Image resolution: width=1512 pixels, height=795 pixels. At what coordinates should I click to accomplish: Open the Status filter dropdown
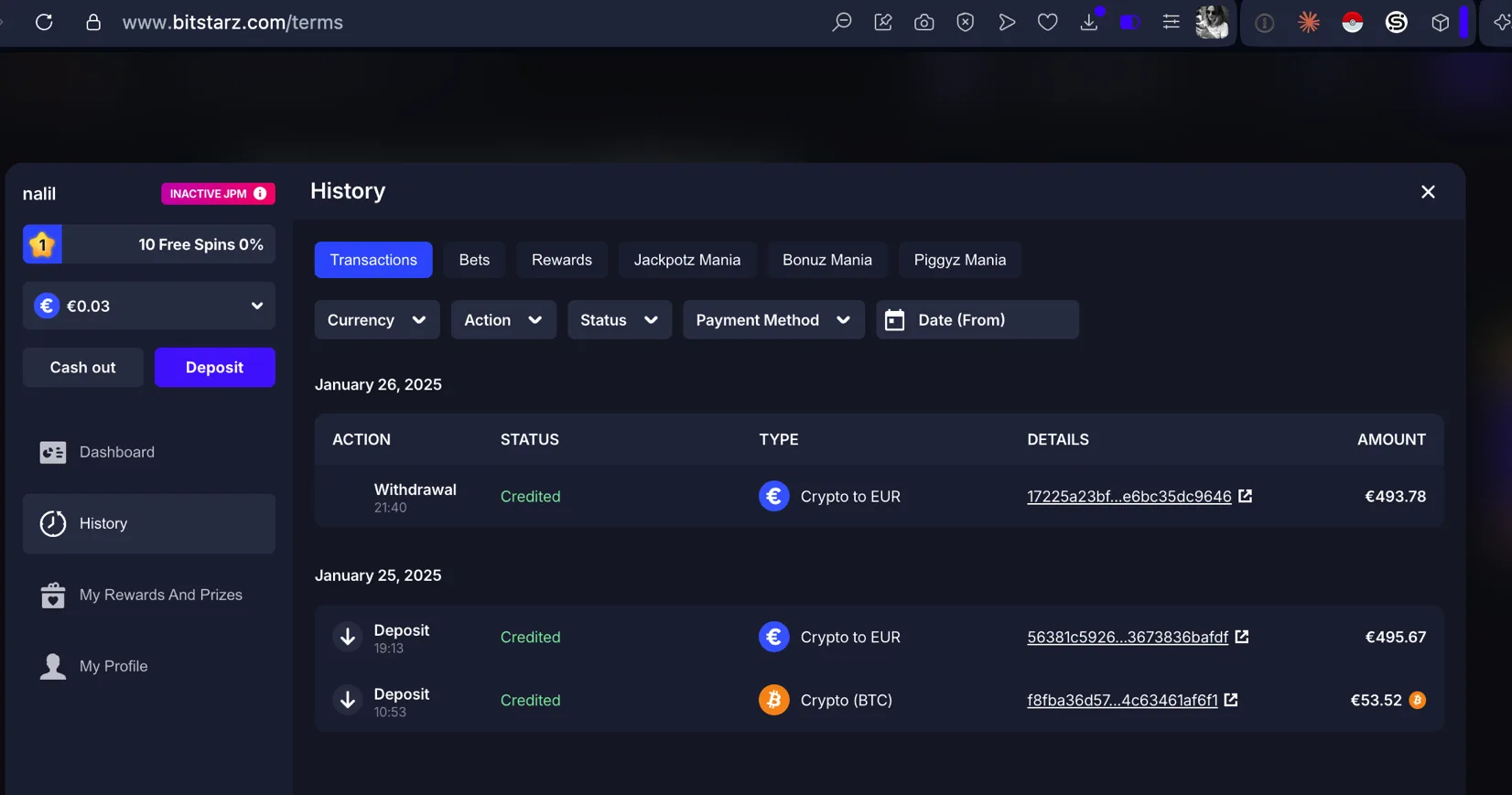[x=620, y=320]
